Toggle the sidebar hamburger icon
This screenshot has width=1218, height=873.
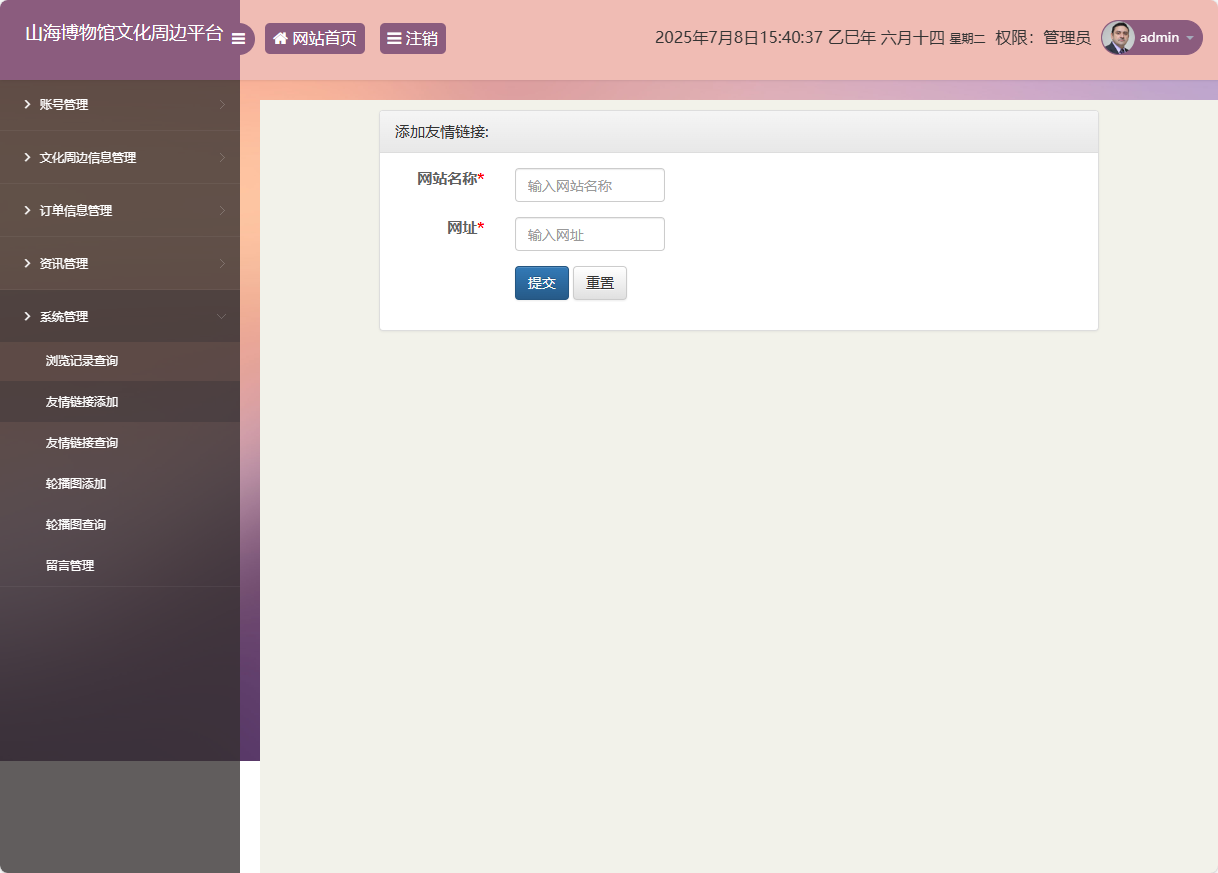[238, 39]
